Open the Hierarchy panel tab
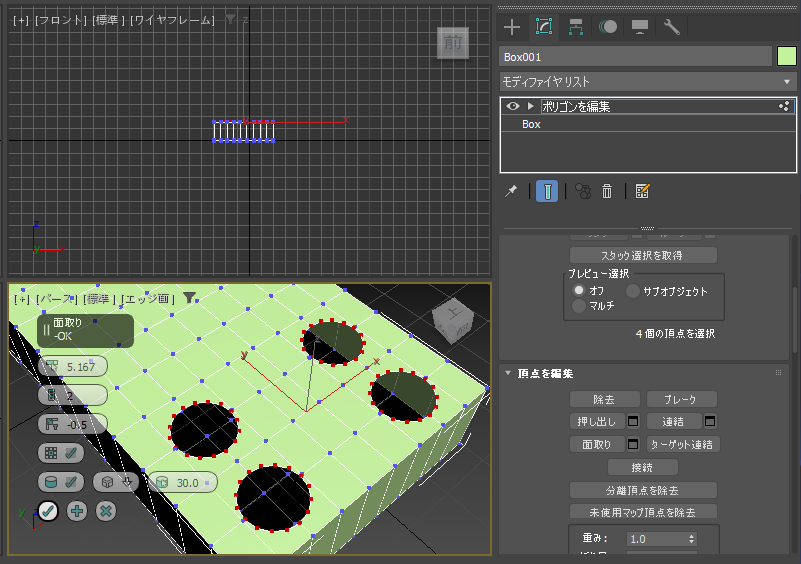 [x=576, y=27]
